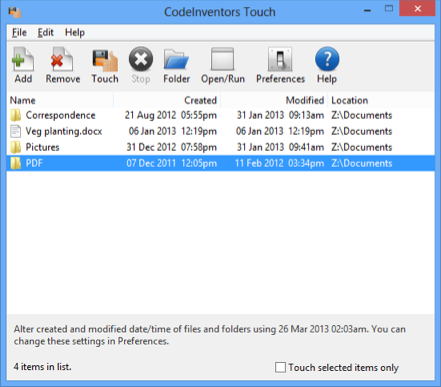Click the greyed-out Stop icon
The height and width of the screenshot is (387, 441).
(141, 59)
